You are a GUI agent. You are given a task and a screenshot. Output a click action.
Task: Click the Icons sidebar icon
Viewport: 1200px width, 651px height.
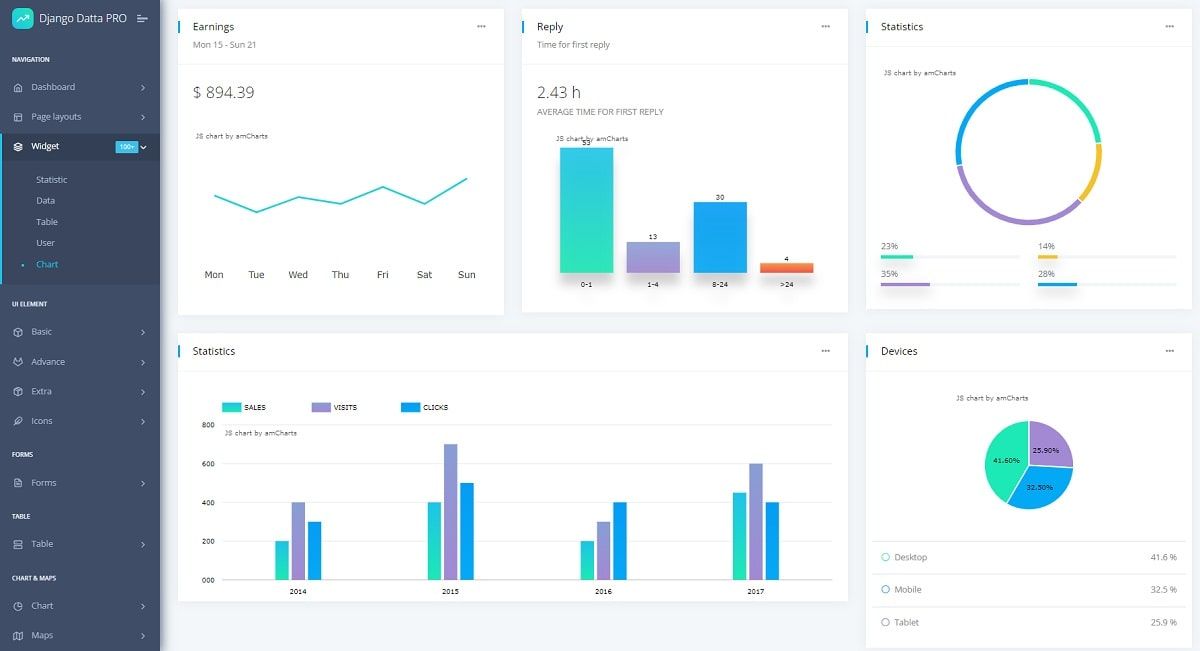click(17, 420)
